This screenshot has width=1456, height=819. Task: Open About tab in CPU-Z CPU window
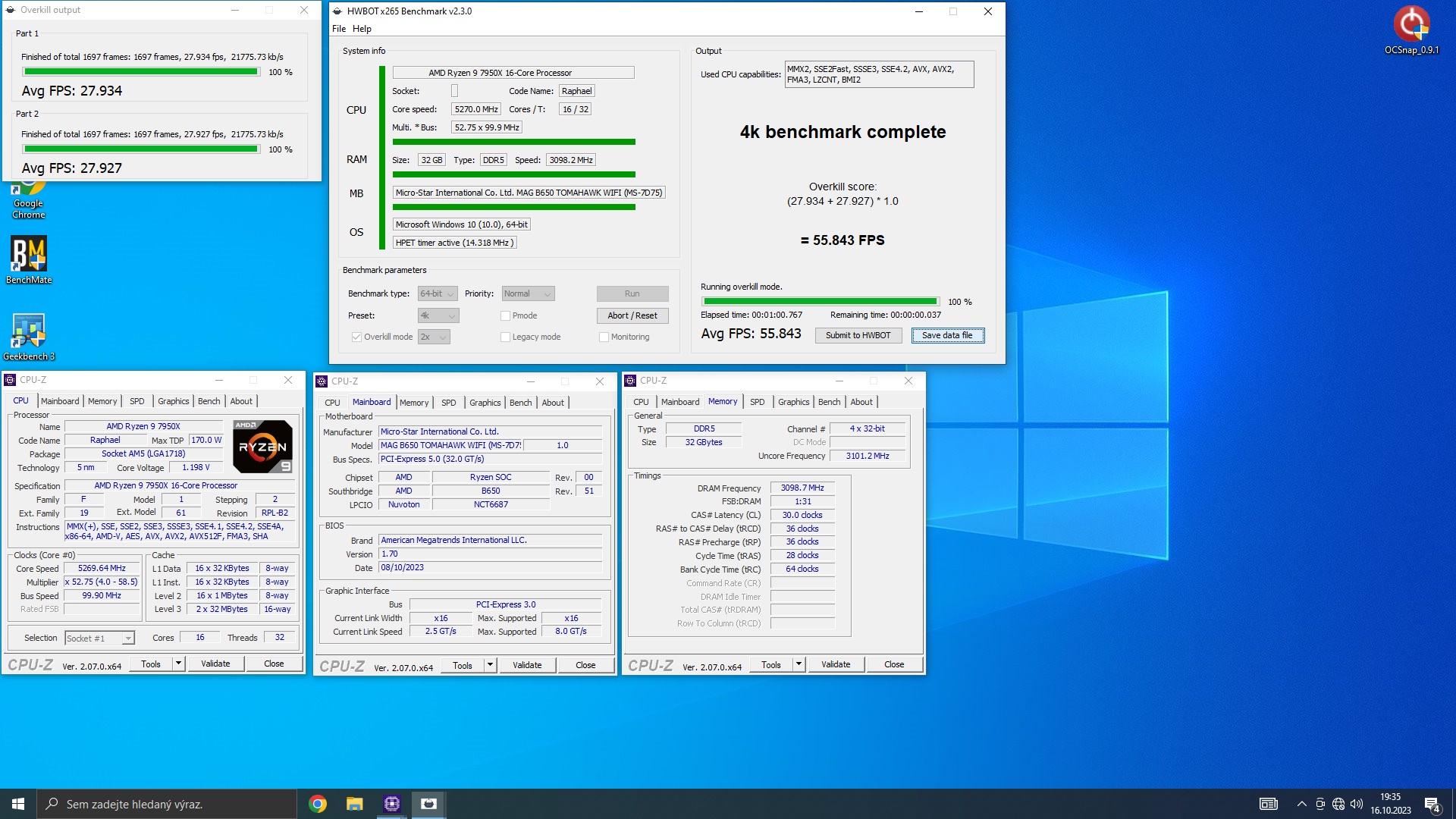tap(241, 401)
